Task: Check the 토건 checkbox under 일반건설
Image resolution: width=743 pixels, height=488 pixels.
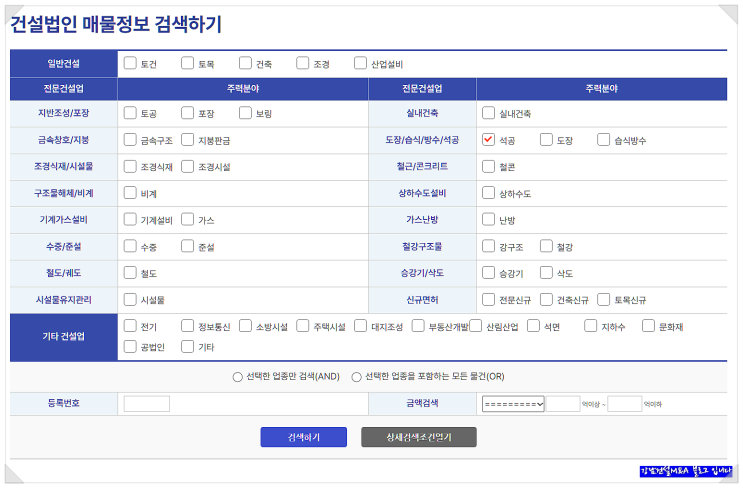Action: [130, 63]
